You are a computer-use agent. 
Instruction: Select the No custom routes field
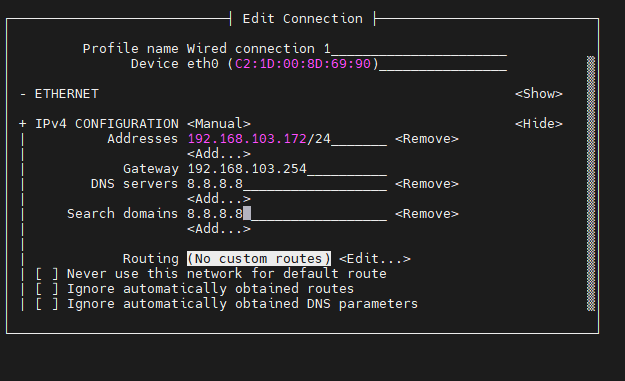tap(259, 259)
